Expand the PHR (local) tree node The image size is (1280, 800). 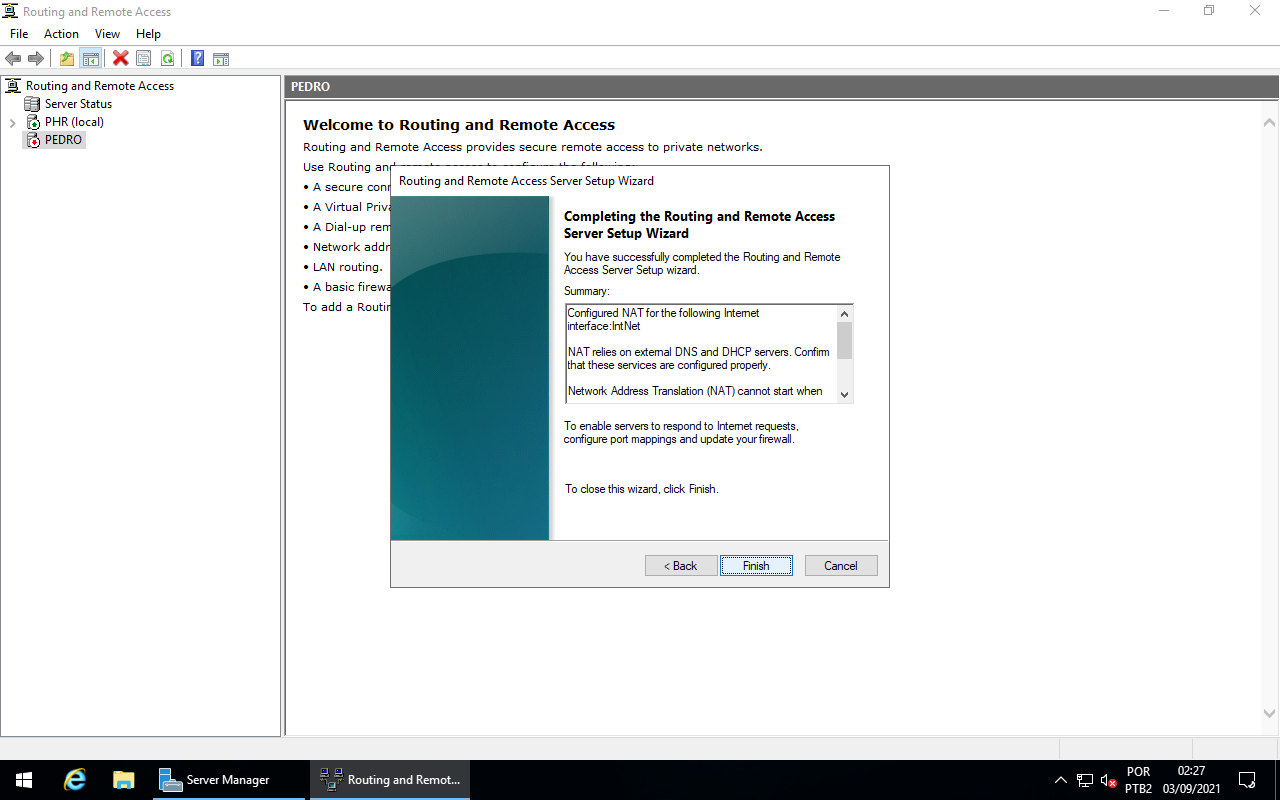tap(13, 121)
